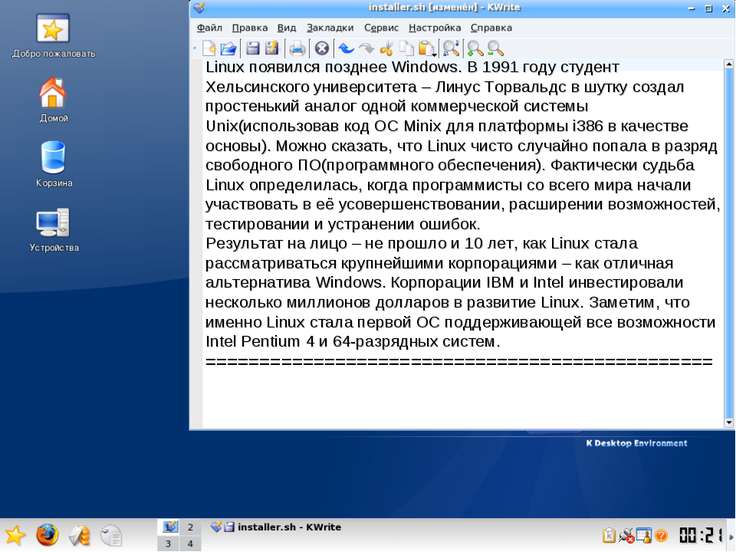The image size is (736, 552).
Task: Click the greyed Redo arrow icon
Action: tap(366, 48)
